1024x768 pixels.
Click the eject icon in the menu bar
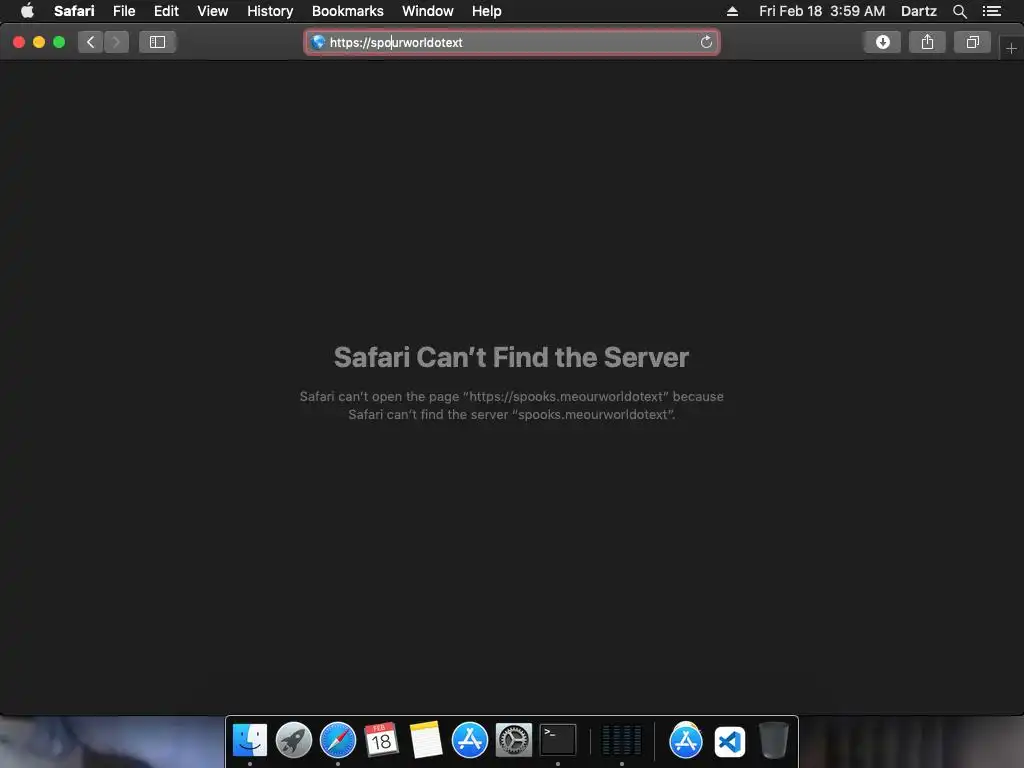point(732,11)
